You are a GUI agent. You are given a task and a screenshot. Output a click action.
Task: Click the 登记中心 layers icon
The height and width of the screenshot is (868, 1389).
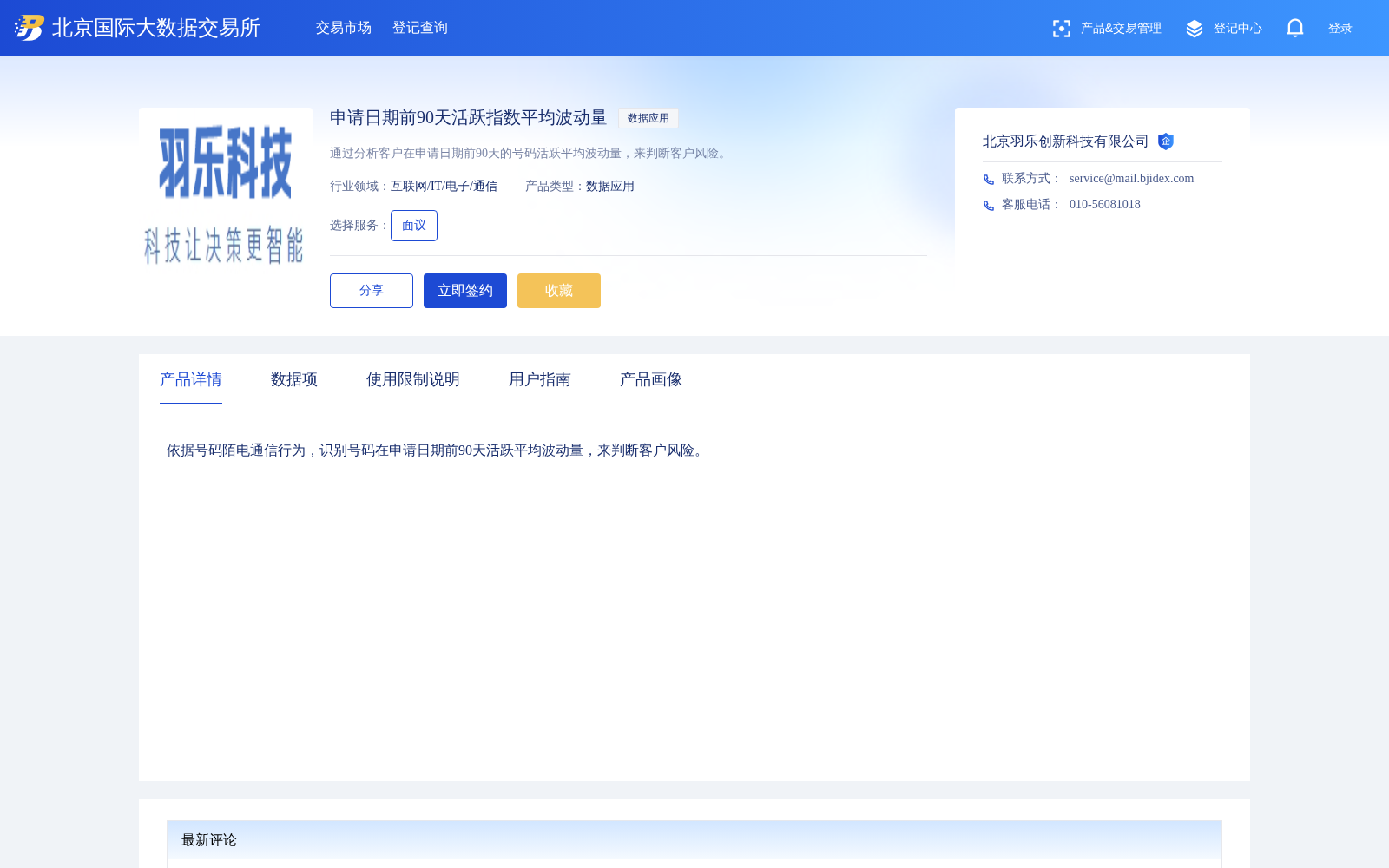click(x=1195, y=29)
